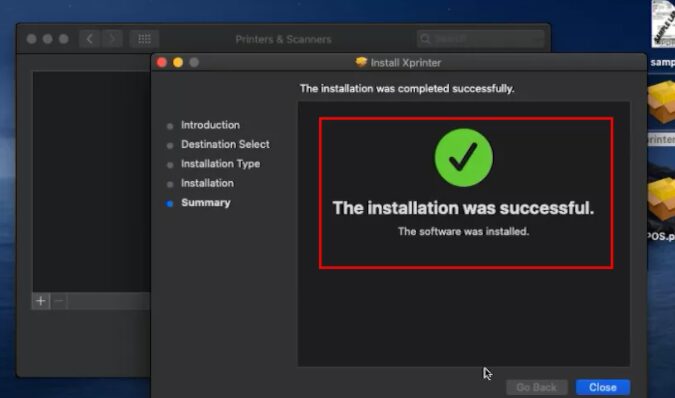
Task: Select the Installation step
Action: click(207, 183)
